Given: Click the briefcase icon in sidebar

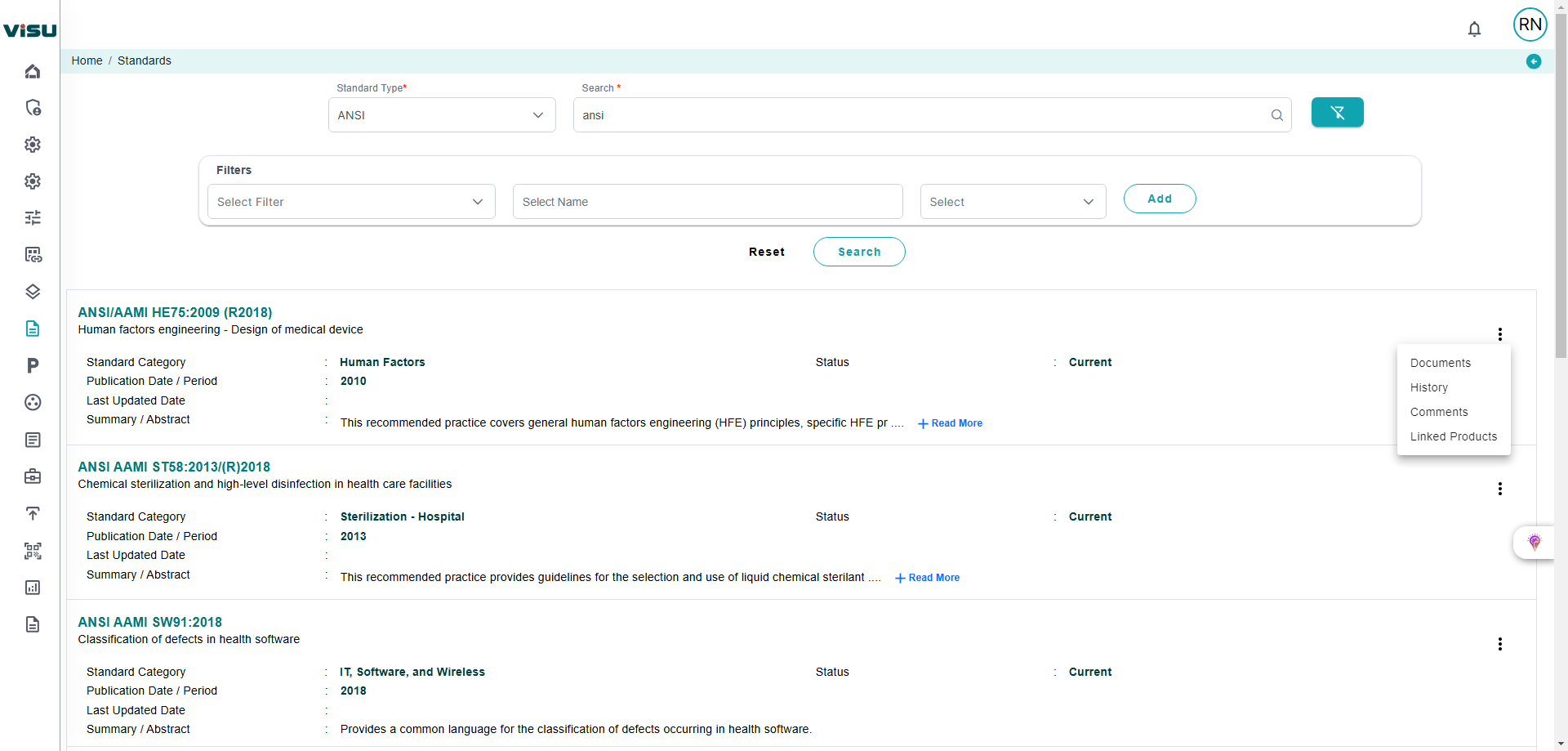Looking at the screenshot, I should tap(33, 476).
